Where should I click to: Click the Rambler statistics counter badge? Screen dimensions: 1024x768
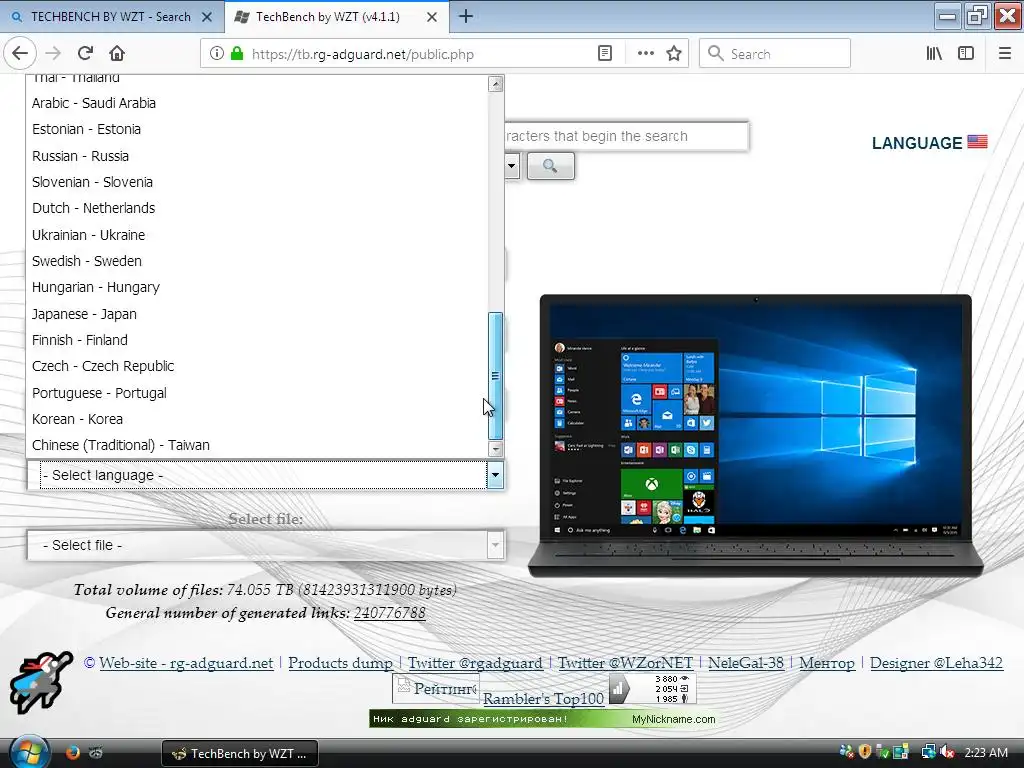point(652,689)
